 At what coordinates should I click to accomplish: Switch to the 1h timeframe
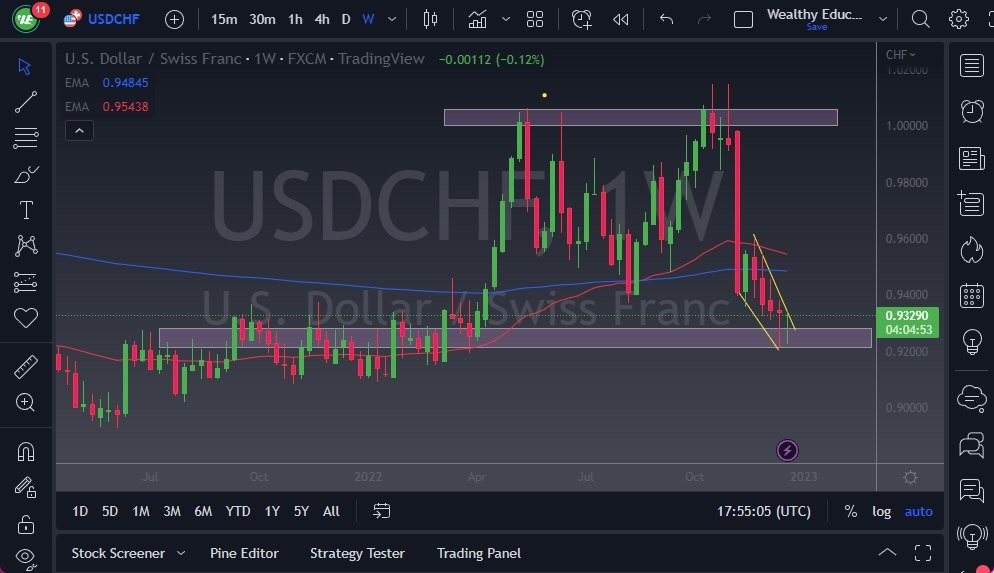click(x=295, y=20)
